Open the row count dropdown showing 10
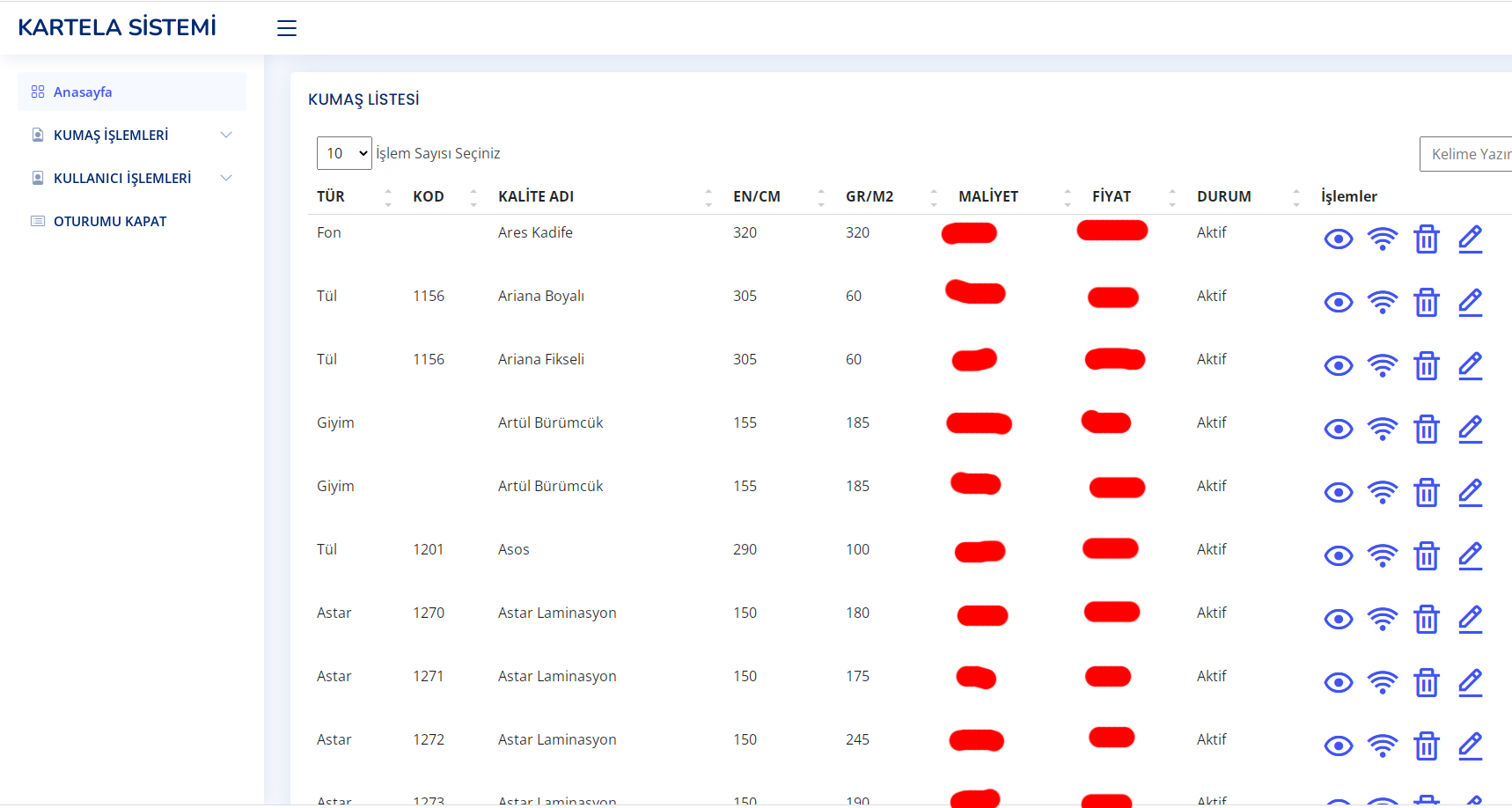This screenshot has width=1512, height=808. pyautogui.click(x=344, y=153)
